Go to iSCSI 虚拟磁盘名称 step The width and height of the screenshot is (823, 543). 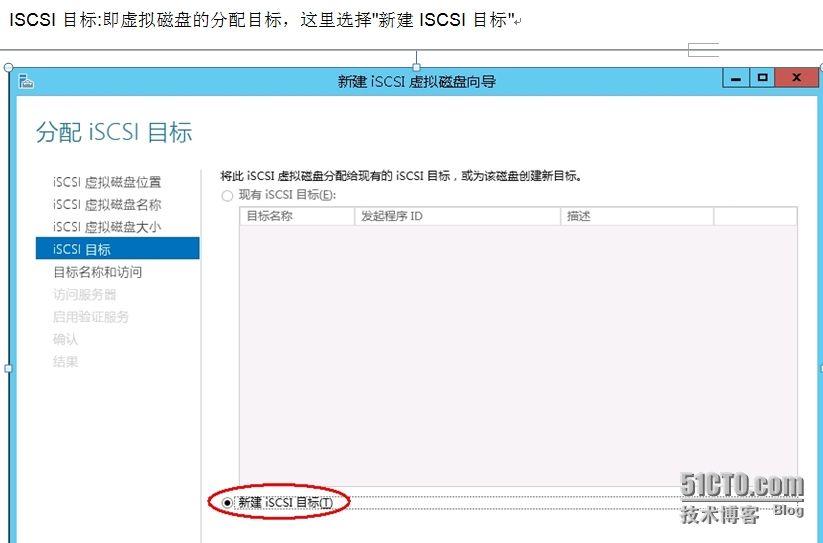[107, 204]
